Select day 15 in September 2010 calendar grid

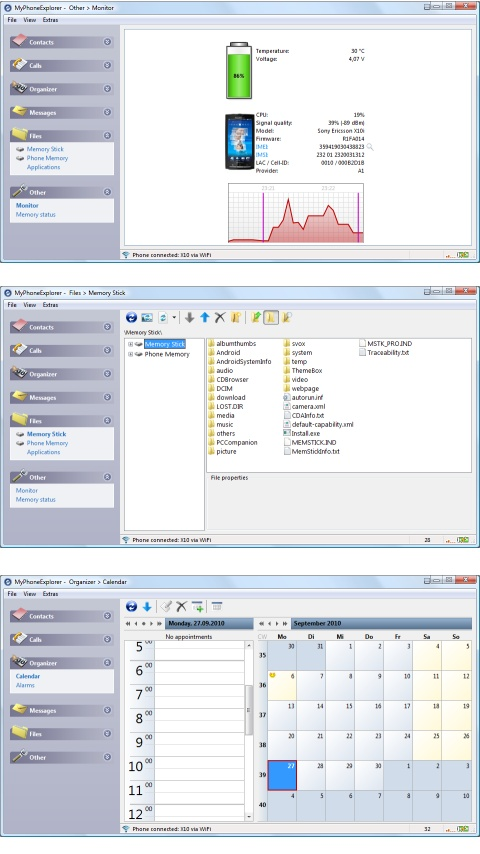pyautogui.click(x=340, y=716)
